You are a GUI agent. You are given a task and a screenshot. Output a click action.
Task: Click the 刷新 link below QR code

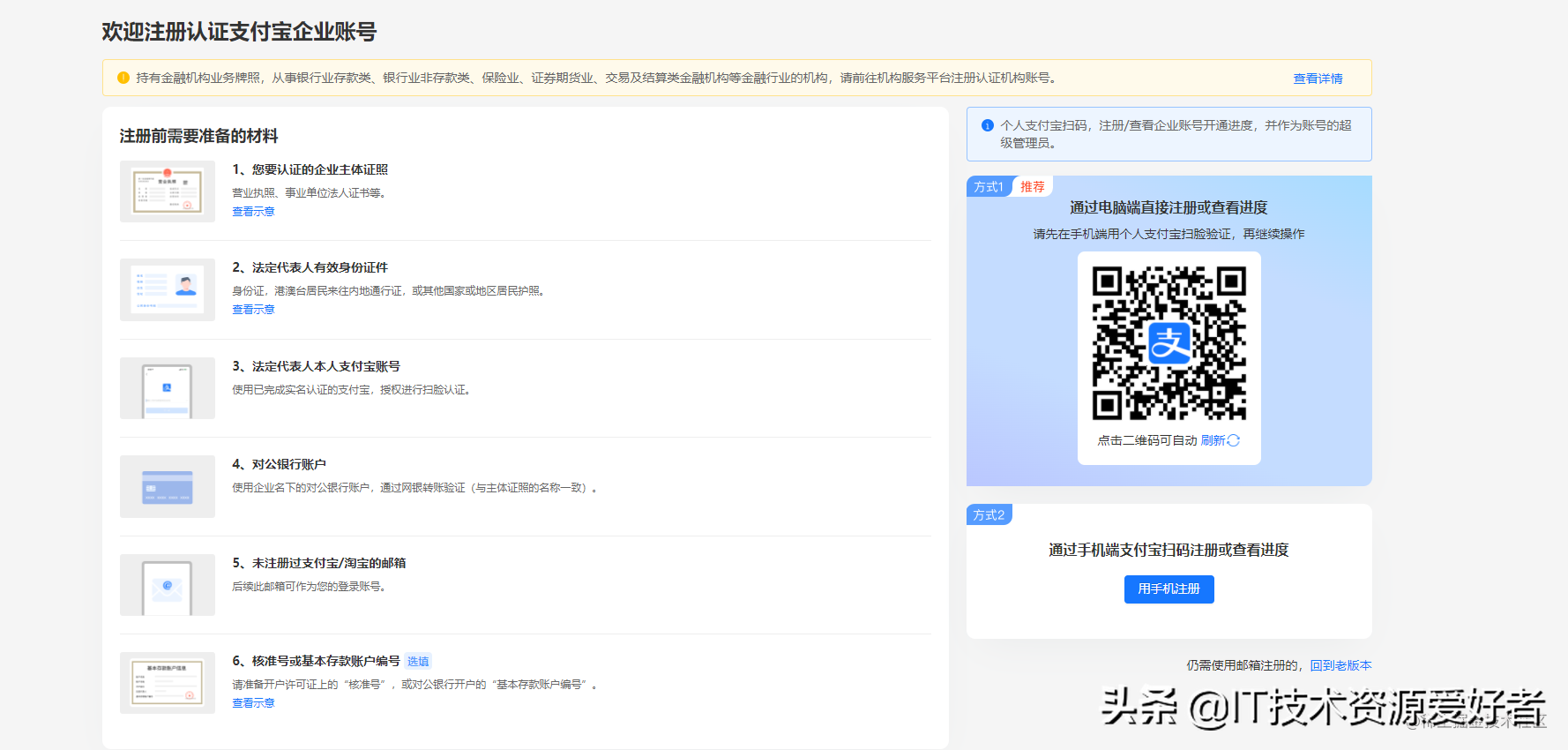pos(1213,440)
